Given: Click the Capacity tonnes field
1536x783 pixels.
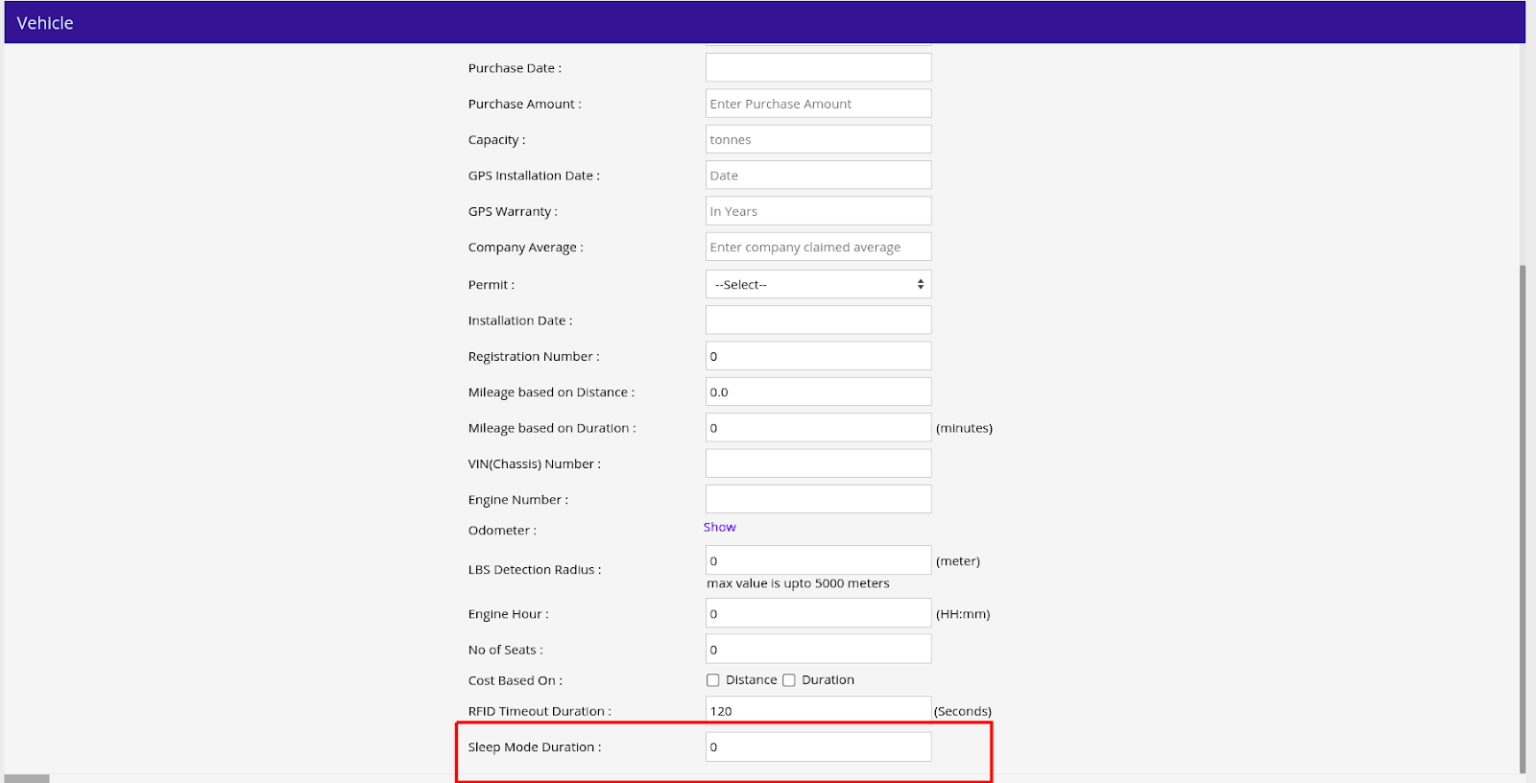Looking at the screenshot, I should tap(818, 140).
